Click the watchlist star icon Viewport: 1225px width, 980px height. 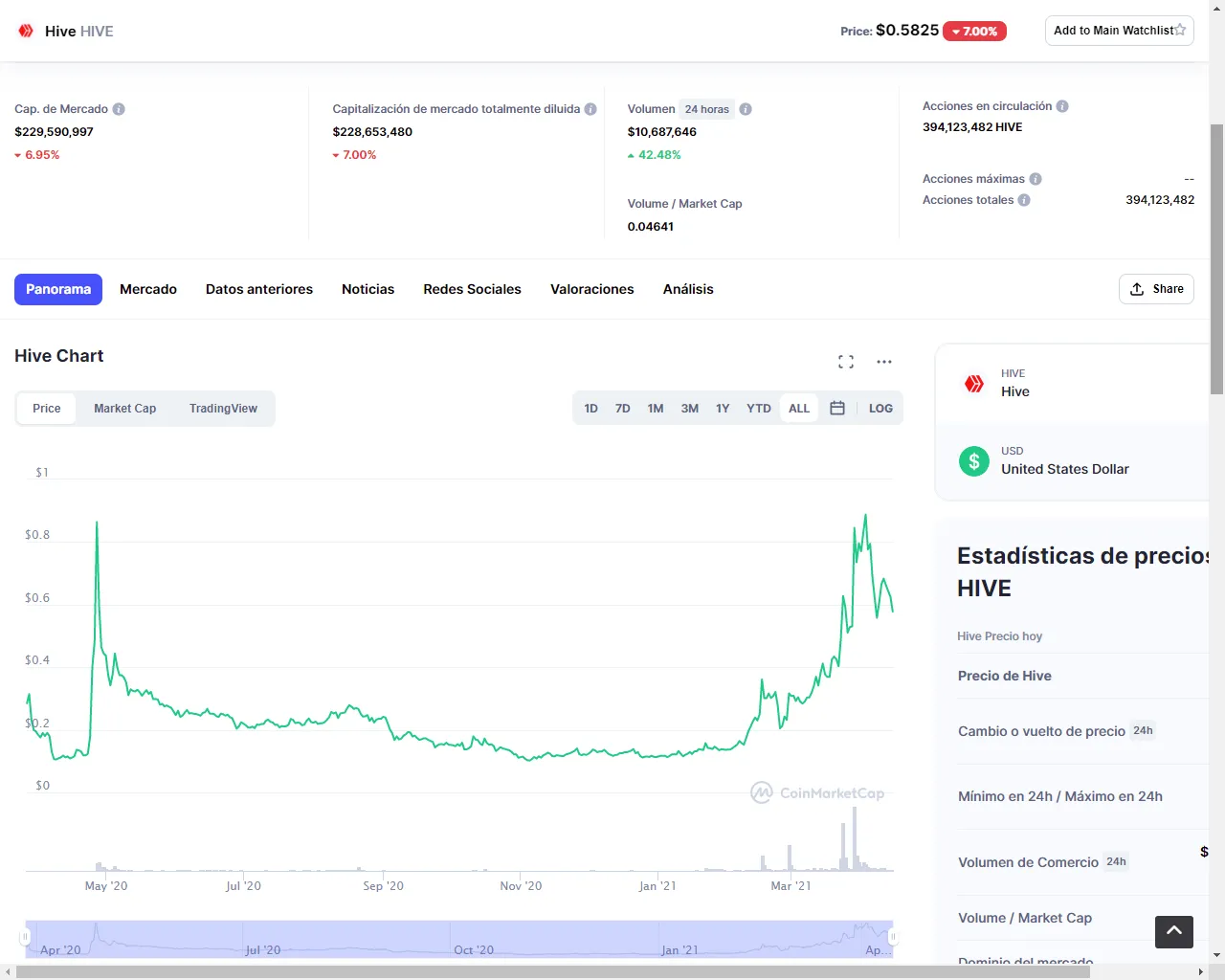[1180, 30]
